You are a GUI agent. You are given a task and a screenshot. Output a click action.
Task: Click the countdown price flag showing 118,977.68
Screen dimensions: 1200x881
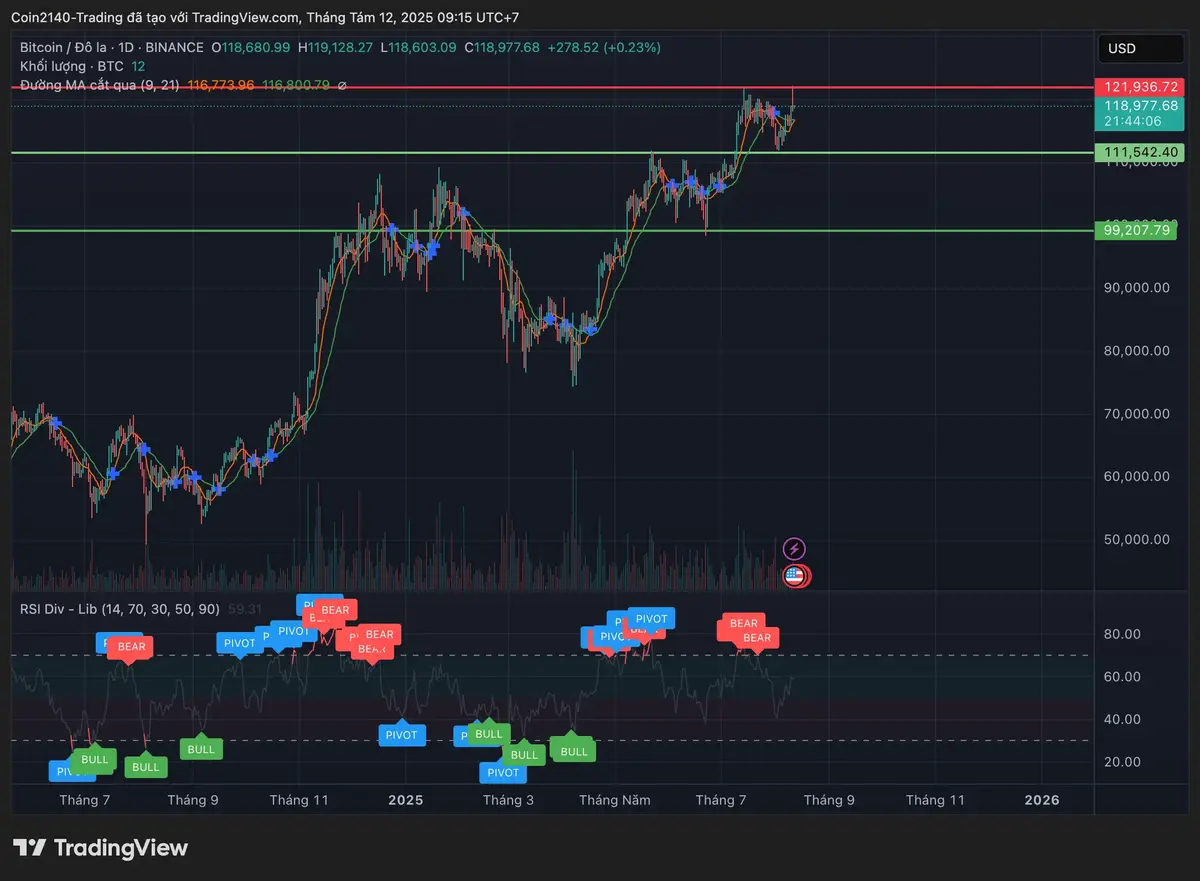pos(1140,110)
